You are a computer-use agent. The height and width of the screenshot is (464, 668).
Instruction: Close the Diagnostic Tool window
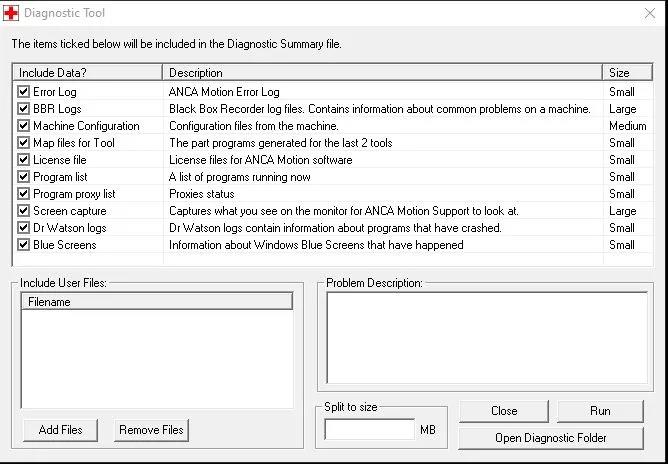(650, 13)
